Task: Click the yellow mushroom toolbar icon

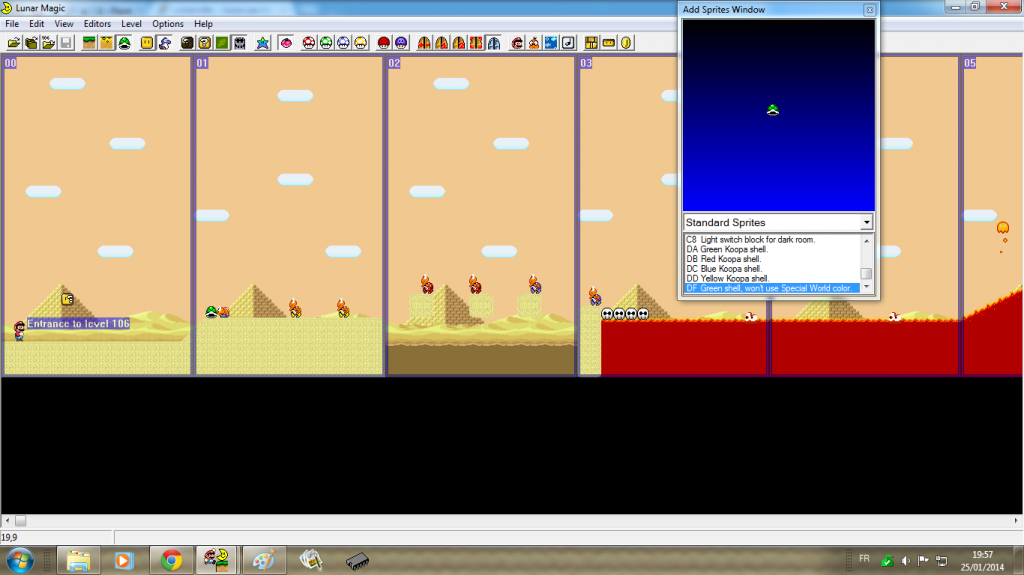Action: (360, 43)
